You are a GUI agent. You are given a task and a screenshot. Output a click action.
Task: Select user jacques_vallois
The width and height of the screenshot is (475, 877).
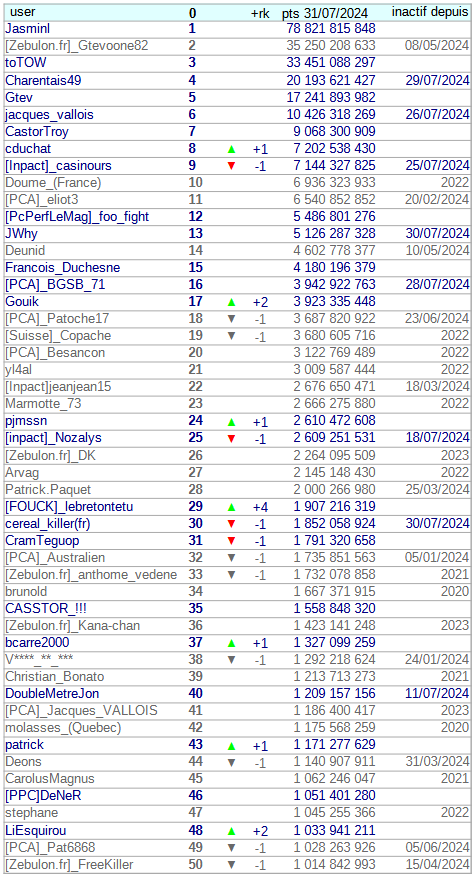point(49,115)
